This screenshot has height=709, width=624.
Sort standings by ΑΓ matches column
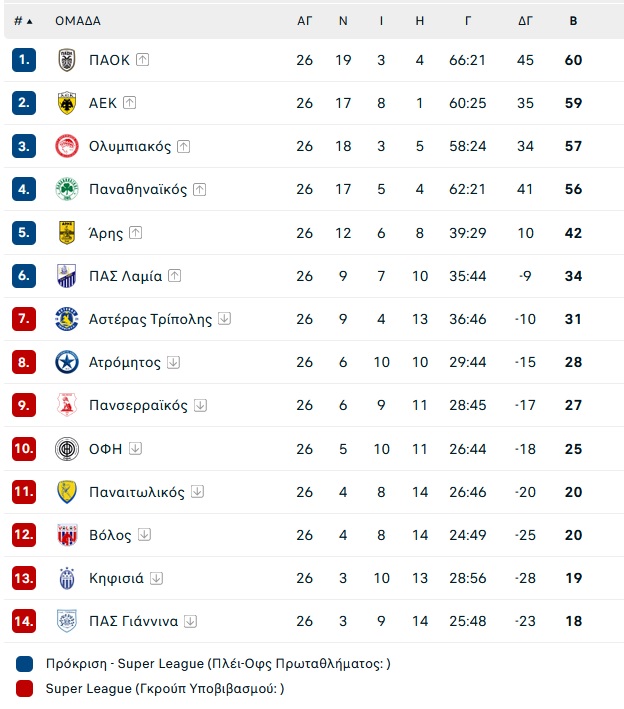tap(304, 21)
